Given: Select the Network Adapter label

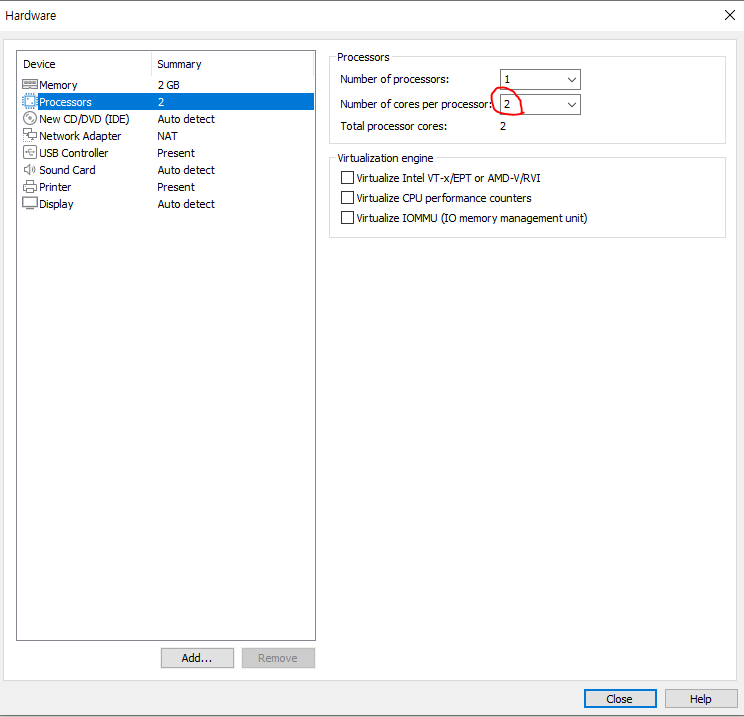Looking at the screenshot, I should (x=80, y=136).
